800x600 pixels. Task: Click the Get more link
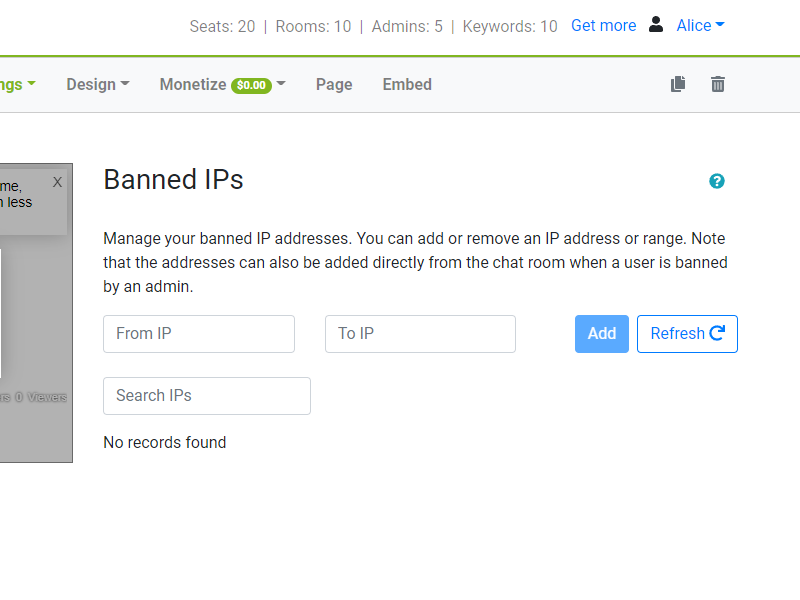603,25
